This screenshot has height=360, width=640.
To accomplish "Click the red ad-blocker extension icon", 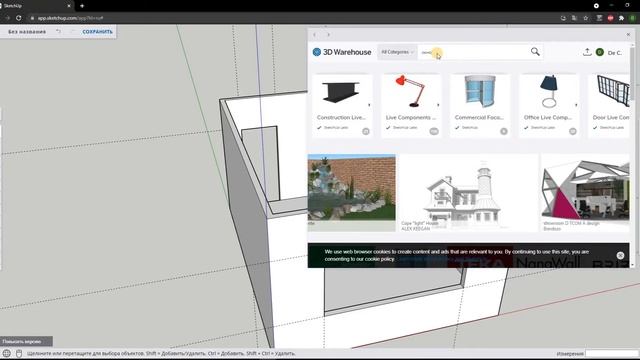I will [x=610, y=18].
